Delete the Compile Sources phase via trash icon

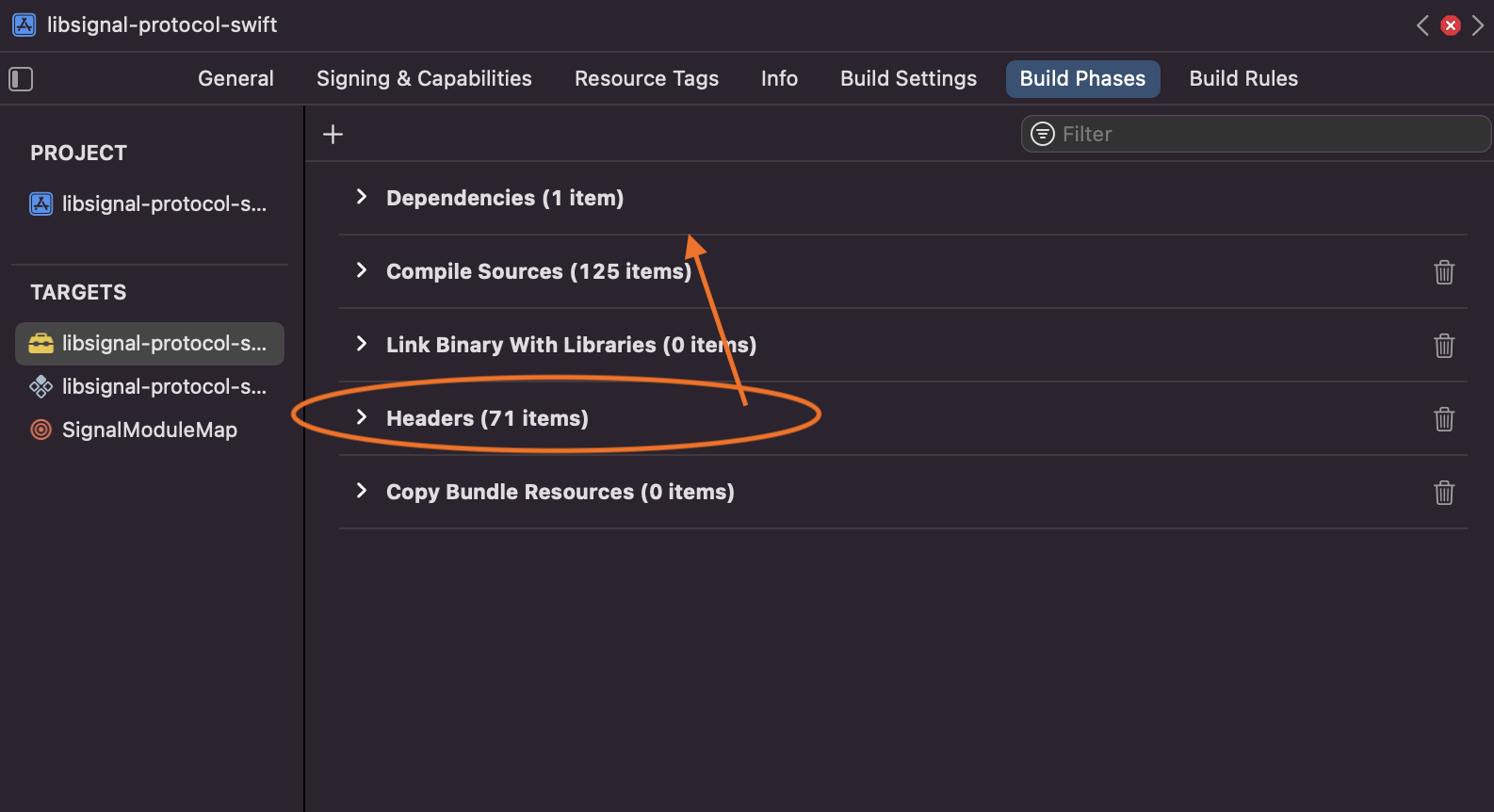[x=1444, y=272]
